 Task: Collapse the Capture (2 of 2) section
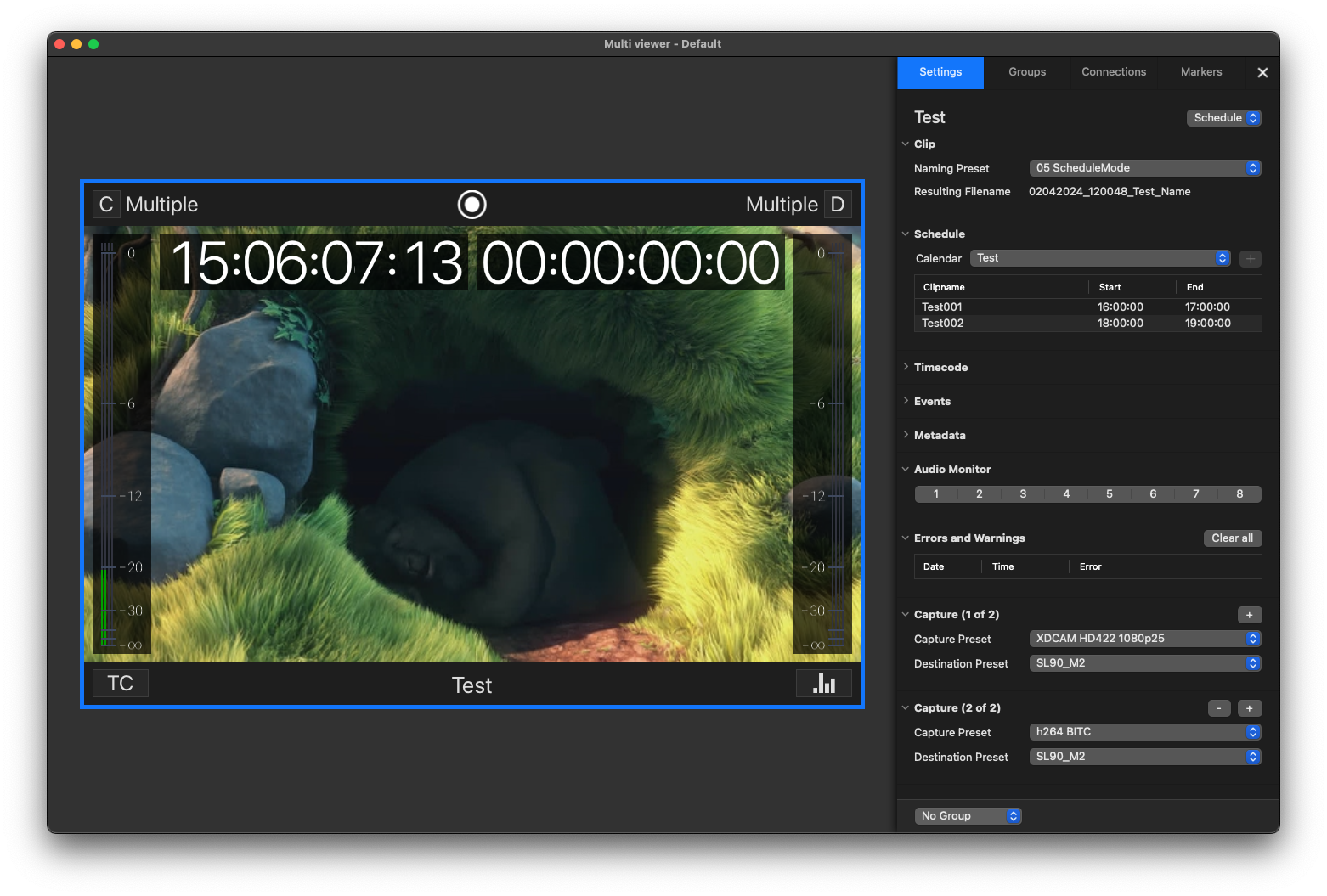906,708
